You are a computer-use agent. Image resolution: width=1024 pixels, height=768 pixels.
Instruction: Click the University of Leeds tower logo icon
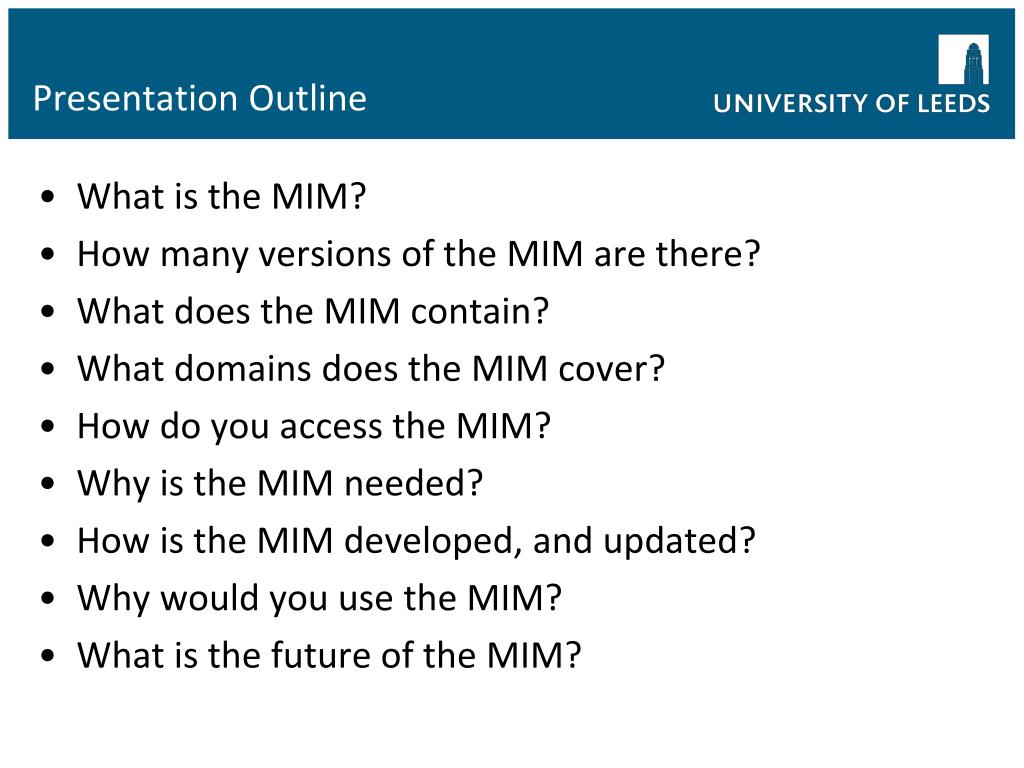pos(963,59)
